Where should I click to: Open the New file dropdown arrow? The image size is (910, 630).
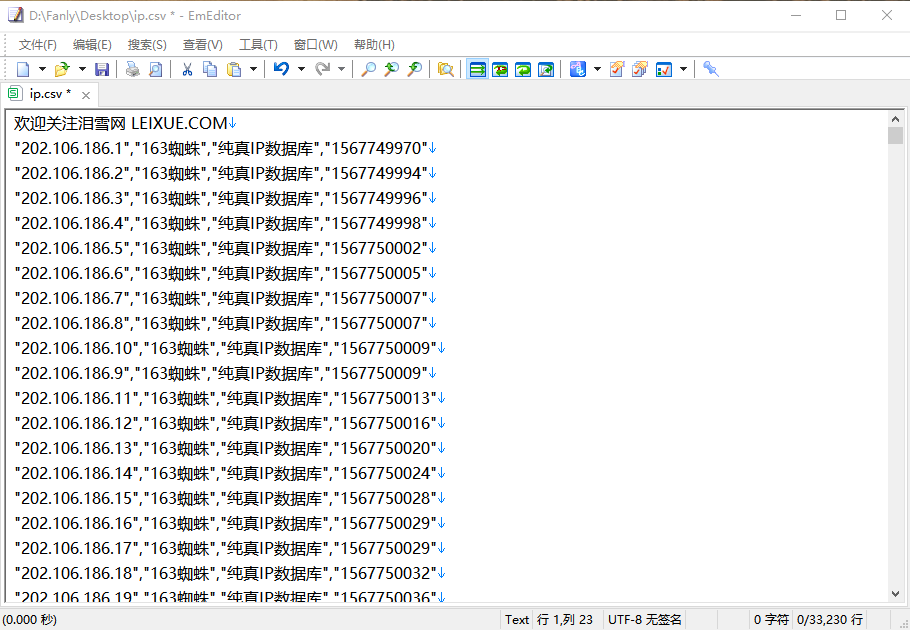pyautogui.click(x=42, y=69)
